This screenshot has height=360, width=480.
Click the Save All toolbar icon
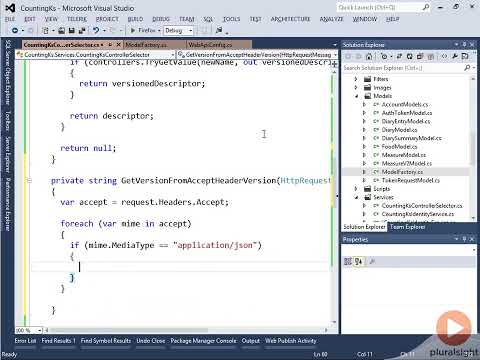pyautogui.click(x=82, y=31)
